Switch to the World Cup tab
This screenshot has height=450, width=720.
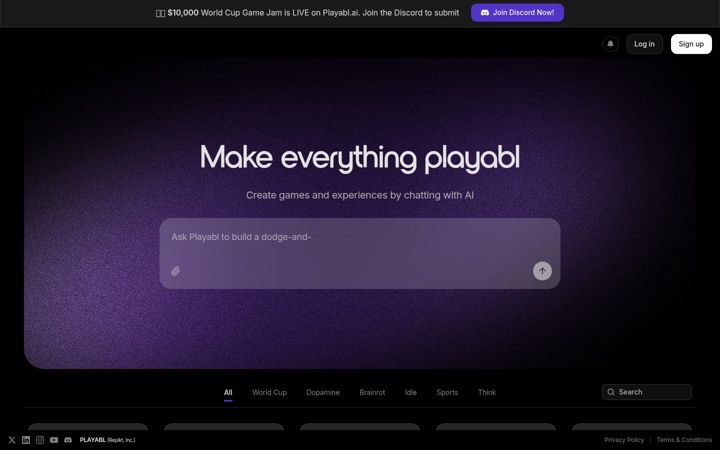tap(270, 392)
